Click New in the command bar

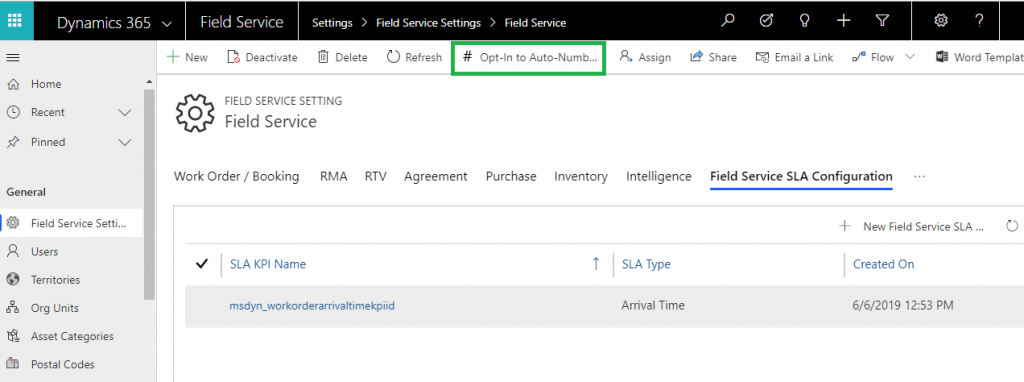(187, 57)
